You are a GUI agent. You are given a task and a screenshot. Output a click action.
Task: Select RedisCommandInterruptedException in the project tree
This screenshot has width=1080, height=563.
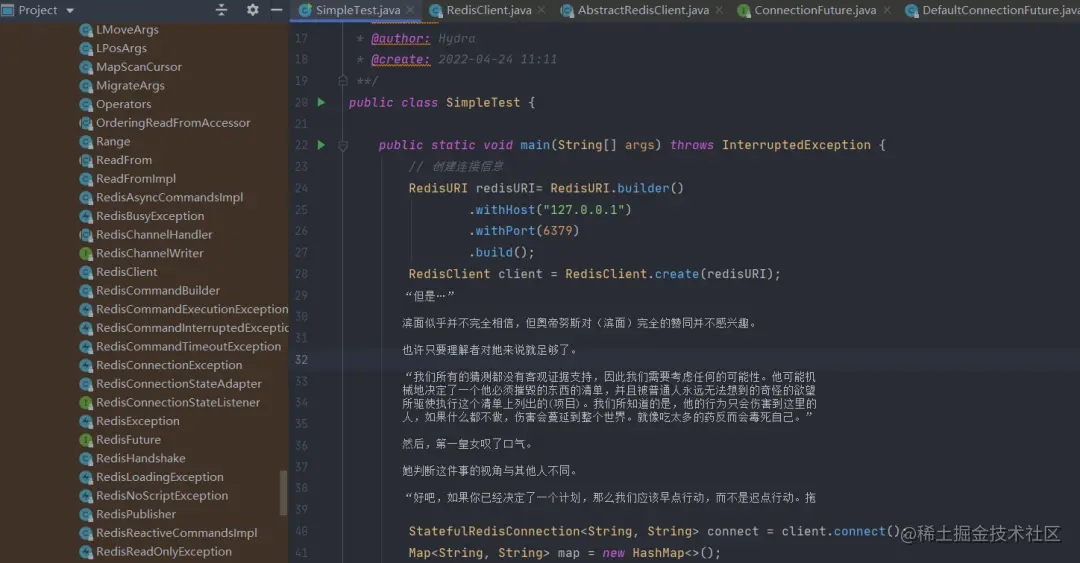[x=191, y=327]
